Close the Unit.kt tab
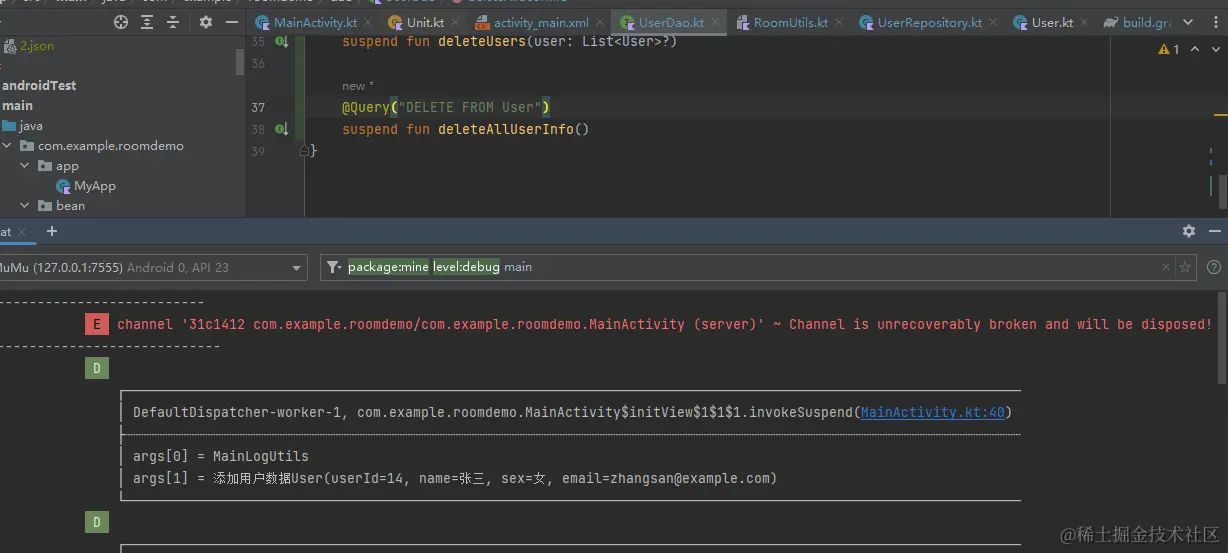The image size is (1228, 553). [x=453, y=22]
